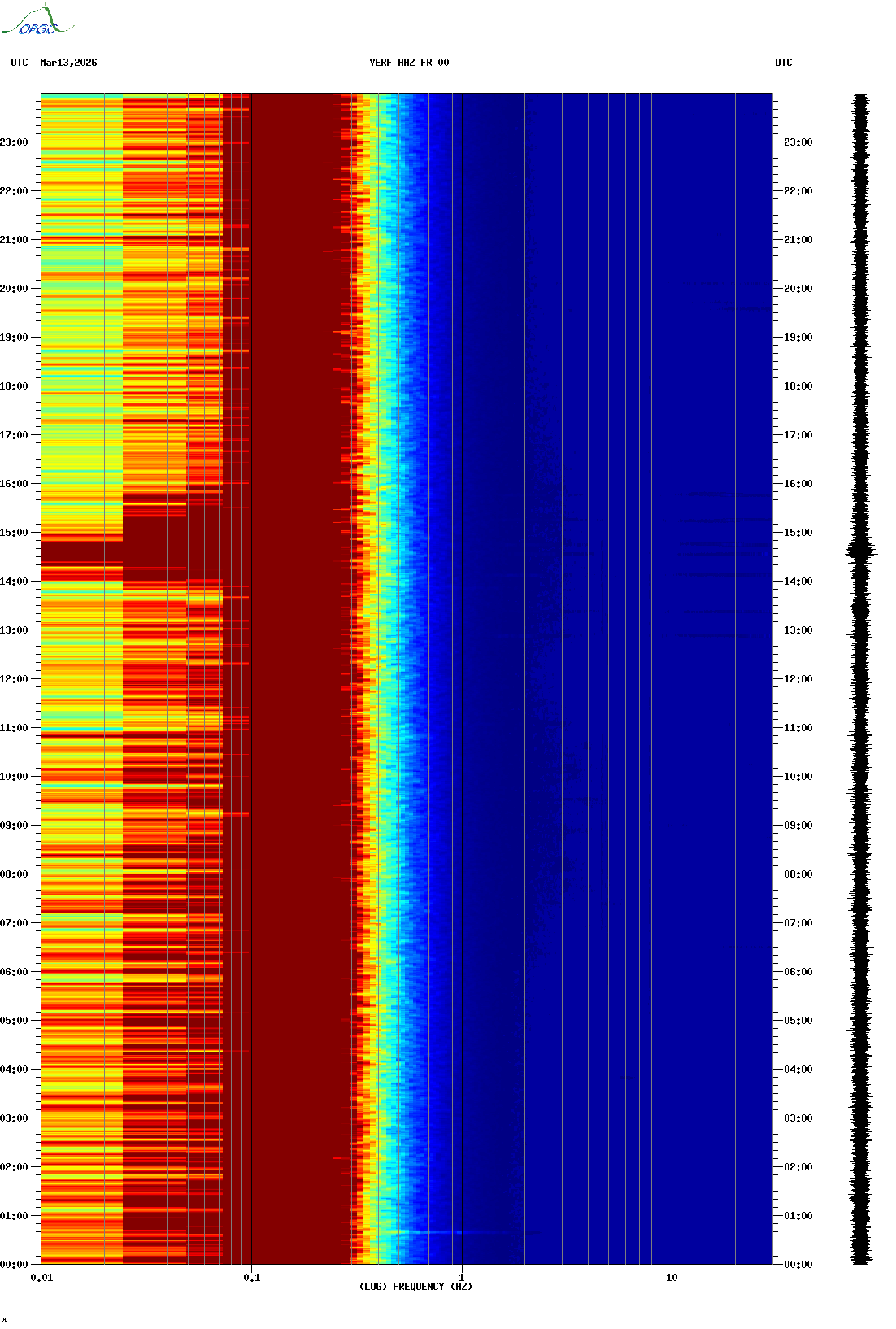Click the 23:00 label on left time axis
The image size is (896, 1329).
14,142
